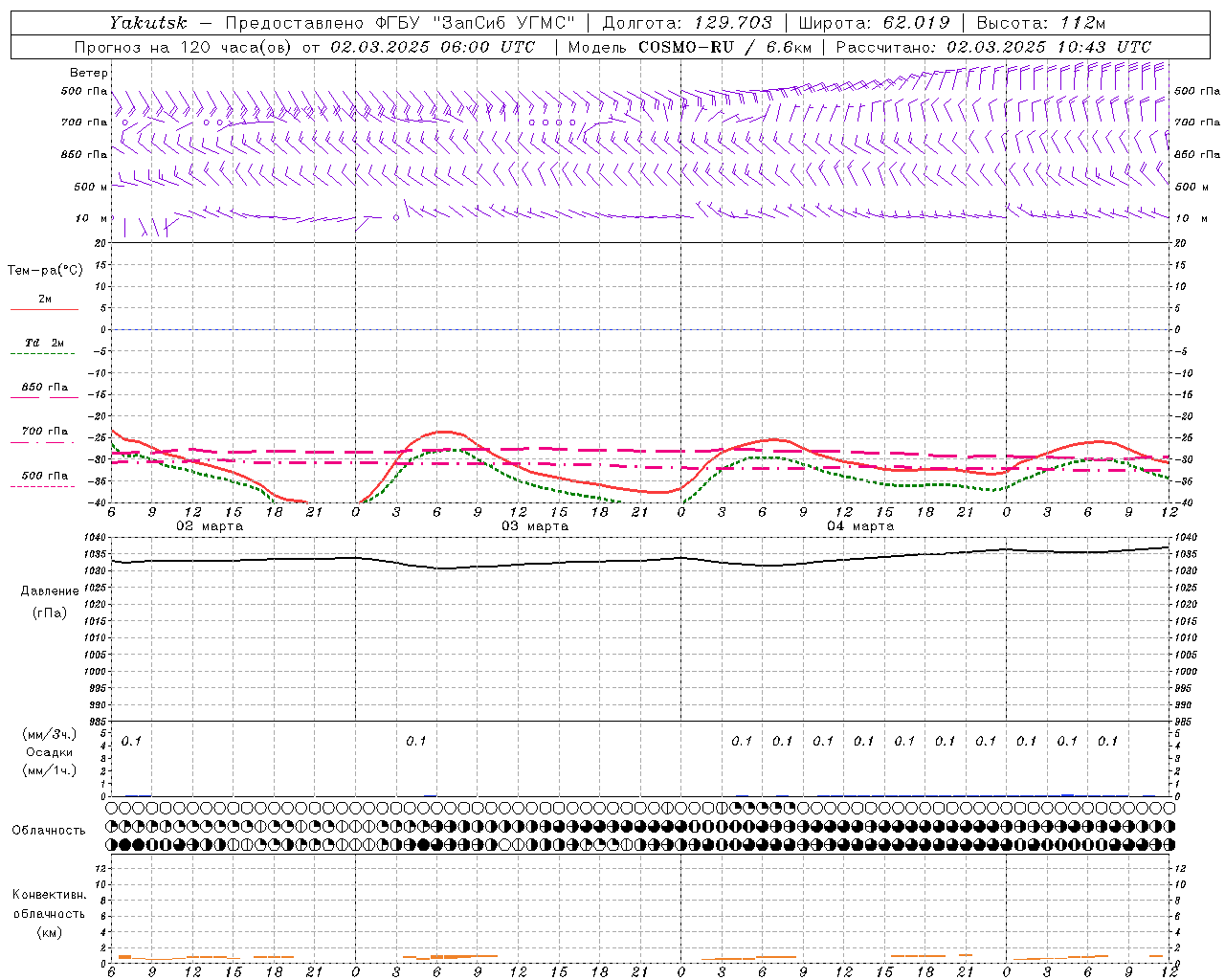Screen dimensions: 1225x980
Task: Select the Высота: 112м field
Action: 1043,23
